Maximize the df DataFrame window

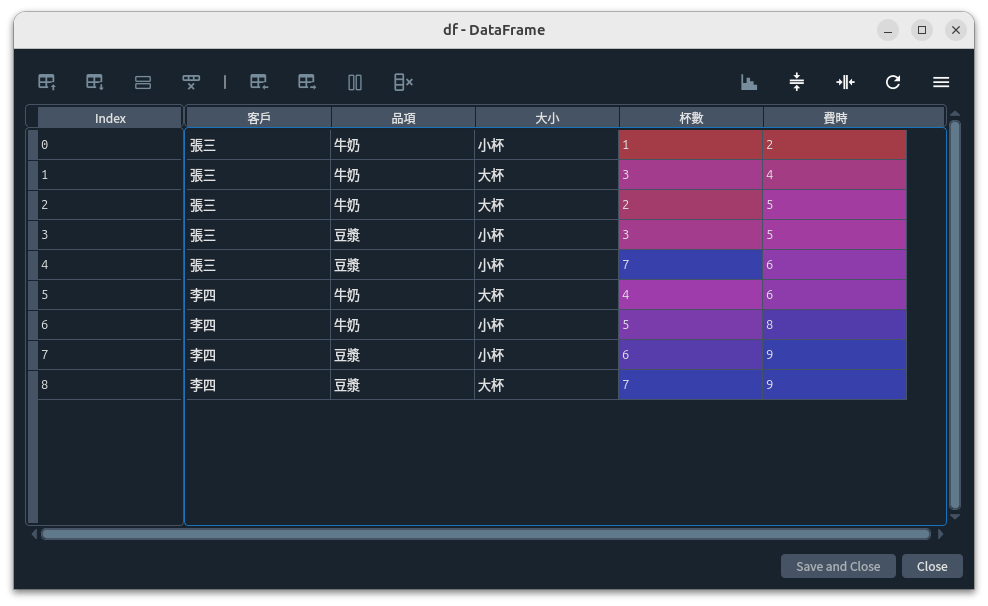click(922, 30)
